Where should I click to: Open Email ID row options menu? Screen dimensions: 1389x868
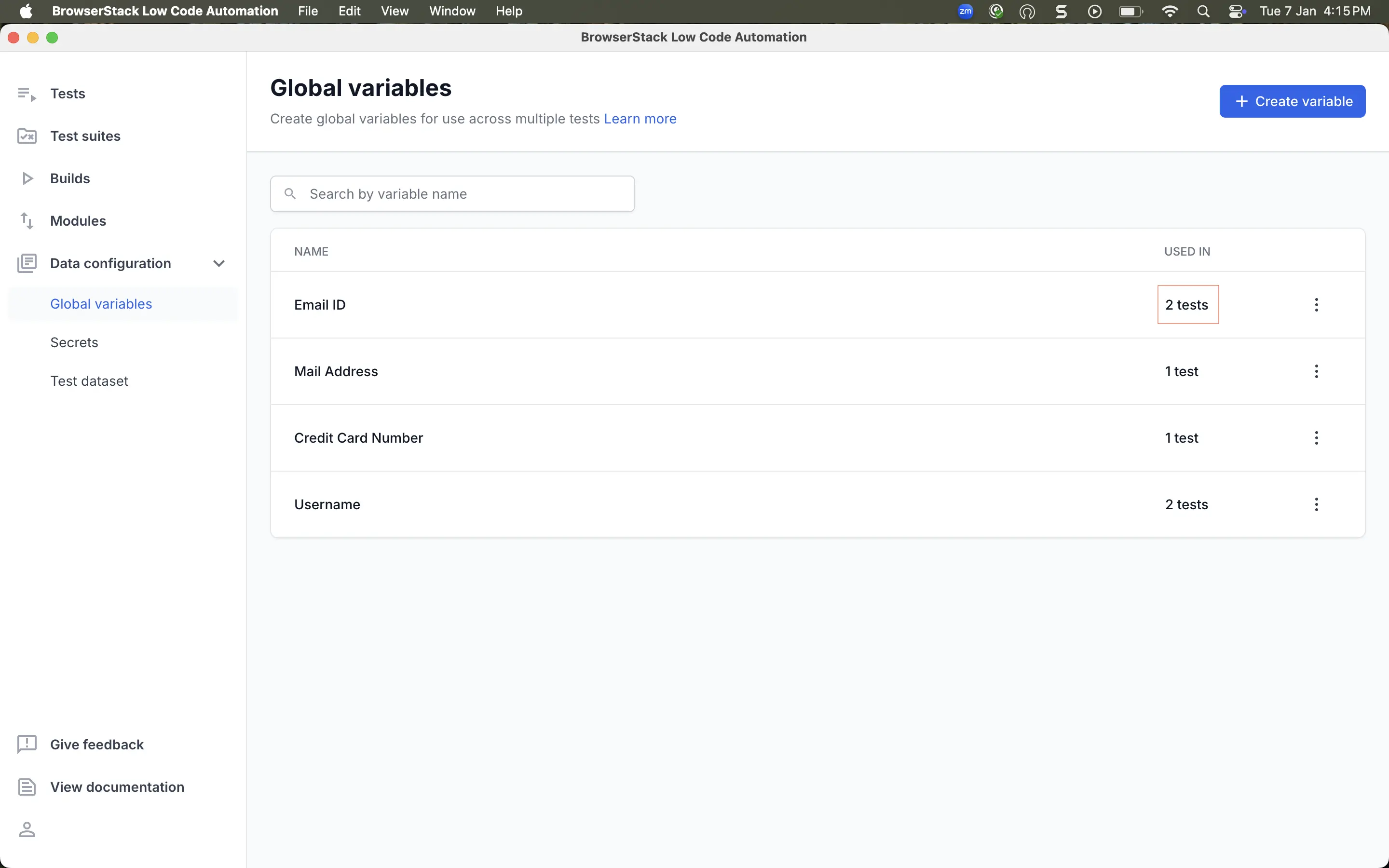point(1316,305)
